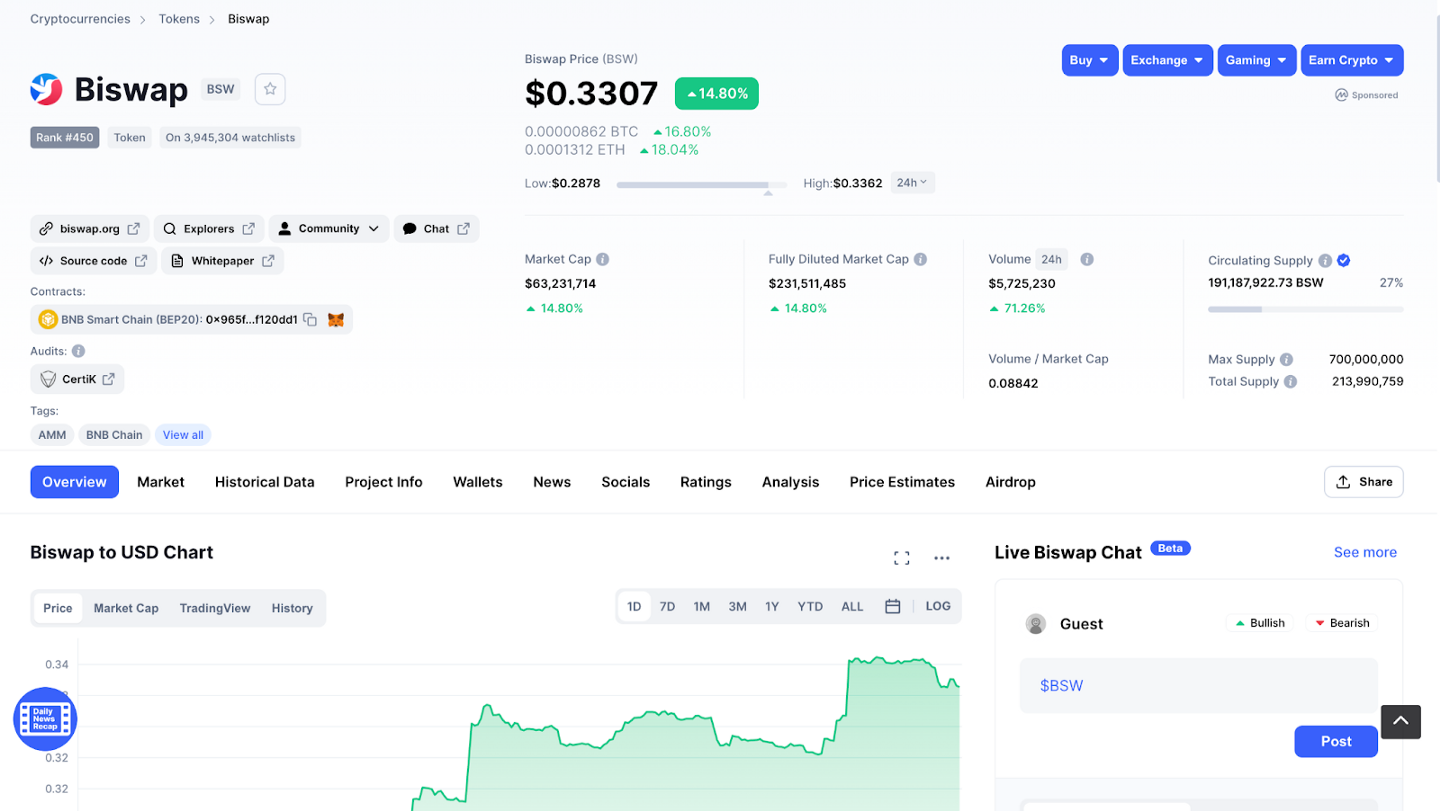Switch to the Project Info tab
The height and width of the screenshot is (811, 1440).
point(384,482)
